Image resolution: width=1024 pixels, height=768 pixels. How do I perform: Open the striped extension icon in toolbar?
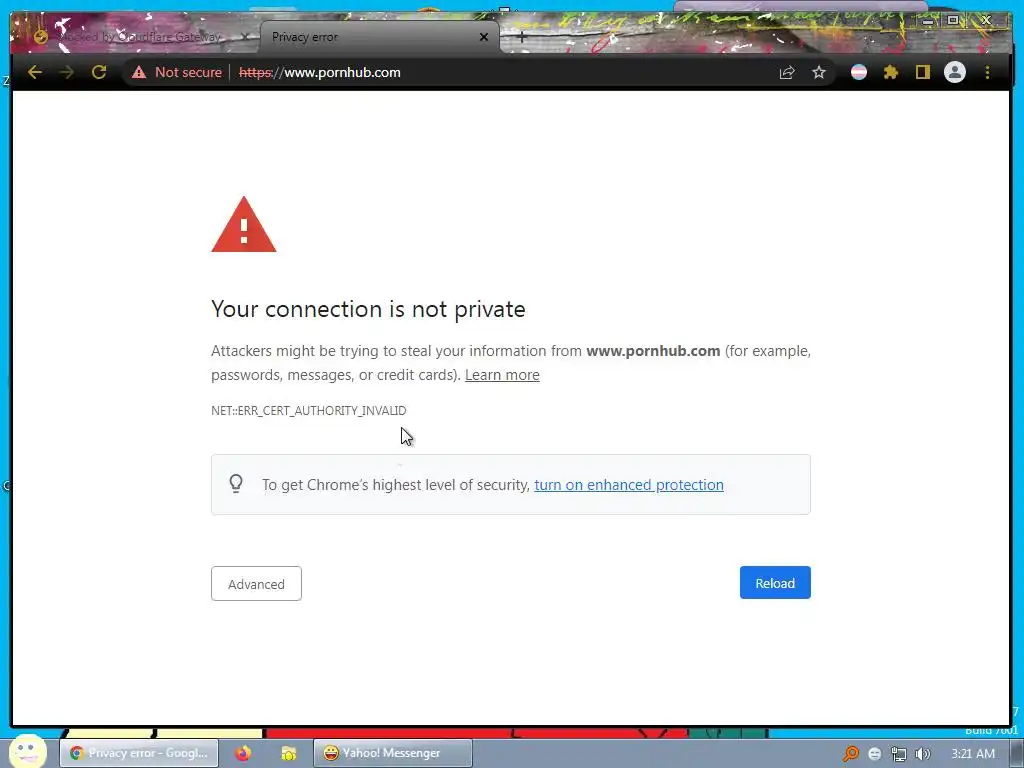[859, 72]
